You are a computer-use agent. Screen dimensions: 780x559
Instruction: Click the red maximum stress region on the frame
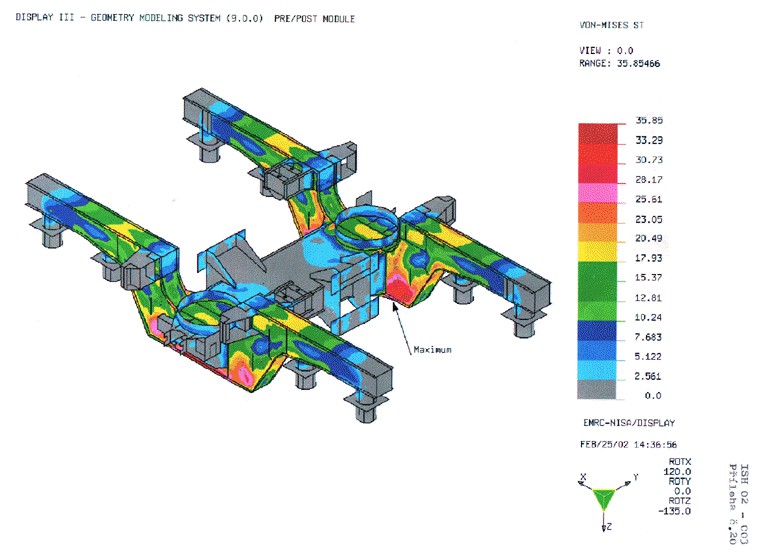point(402,289)
